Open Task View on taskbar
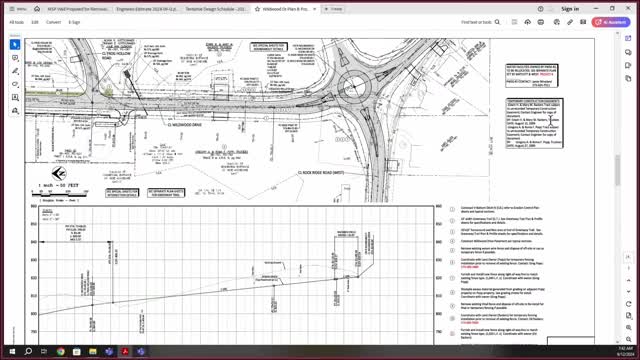 pos(44,351)
